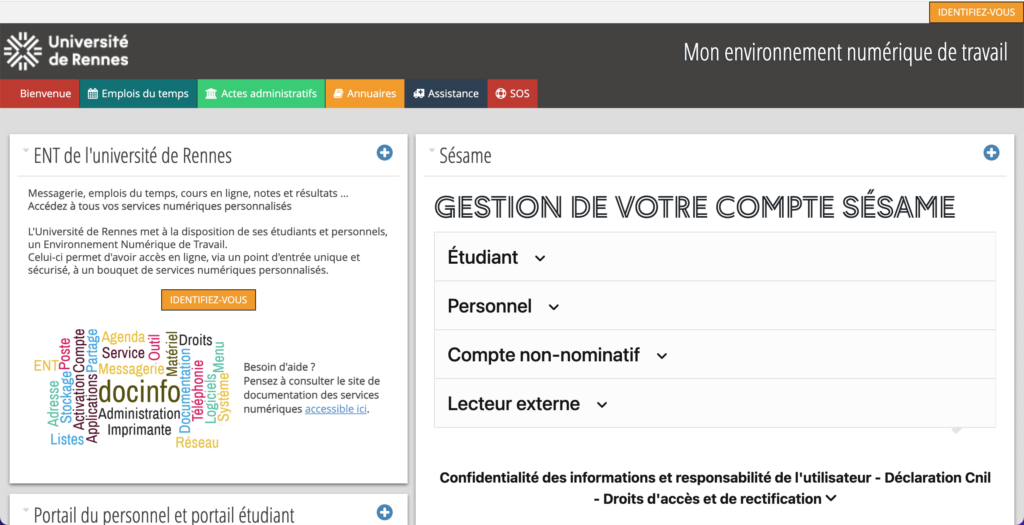Click the 'GESTION DE VOTRE COMPTE SÉSAME' heading
The height and width of the screenshot is (525, 1024).
point(695,206)
